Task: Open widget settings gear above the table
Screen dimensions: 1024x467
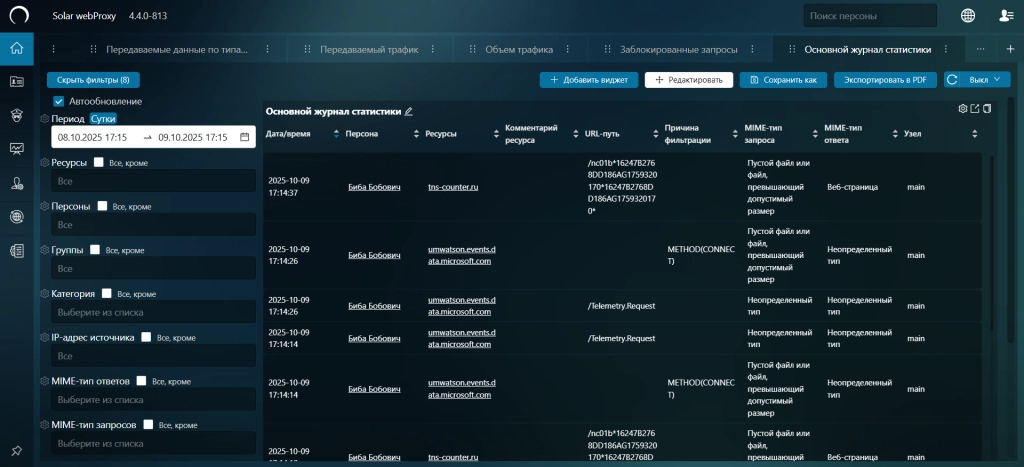Action: 963,108
